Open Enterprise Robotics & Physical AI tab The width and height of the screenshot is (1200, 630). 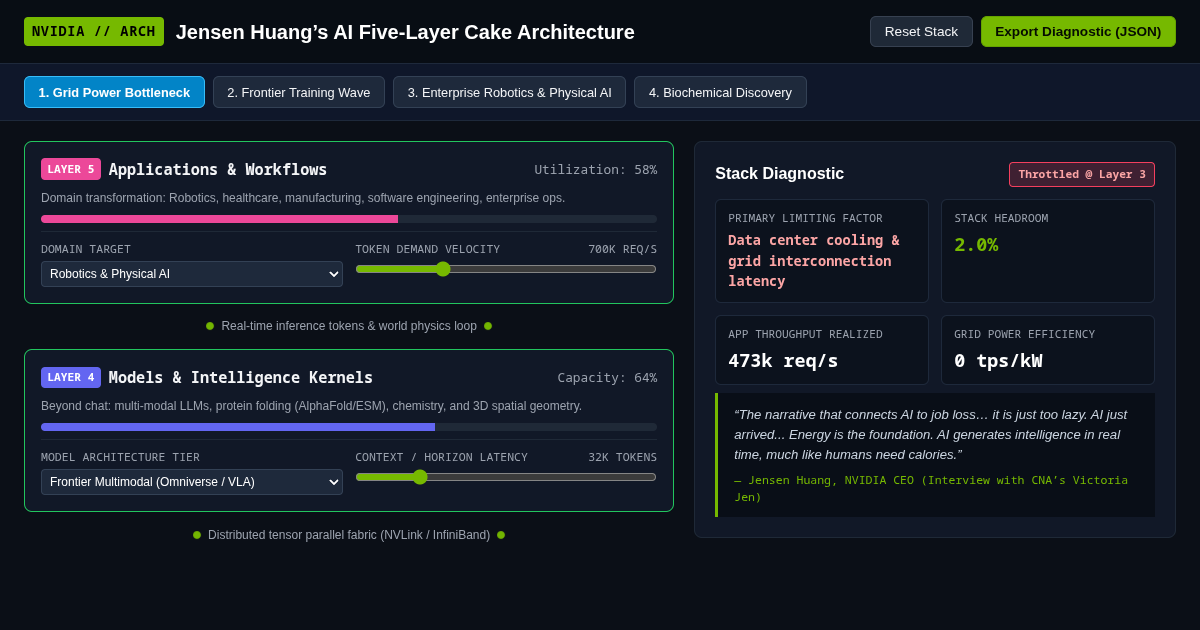coord(509,92)
